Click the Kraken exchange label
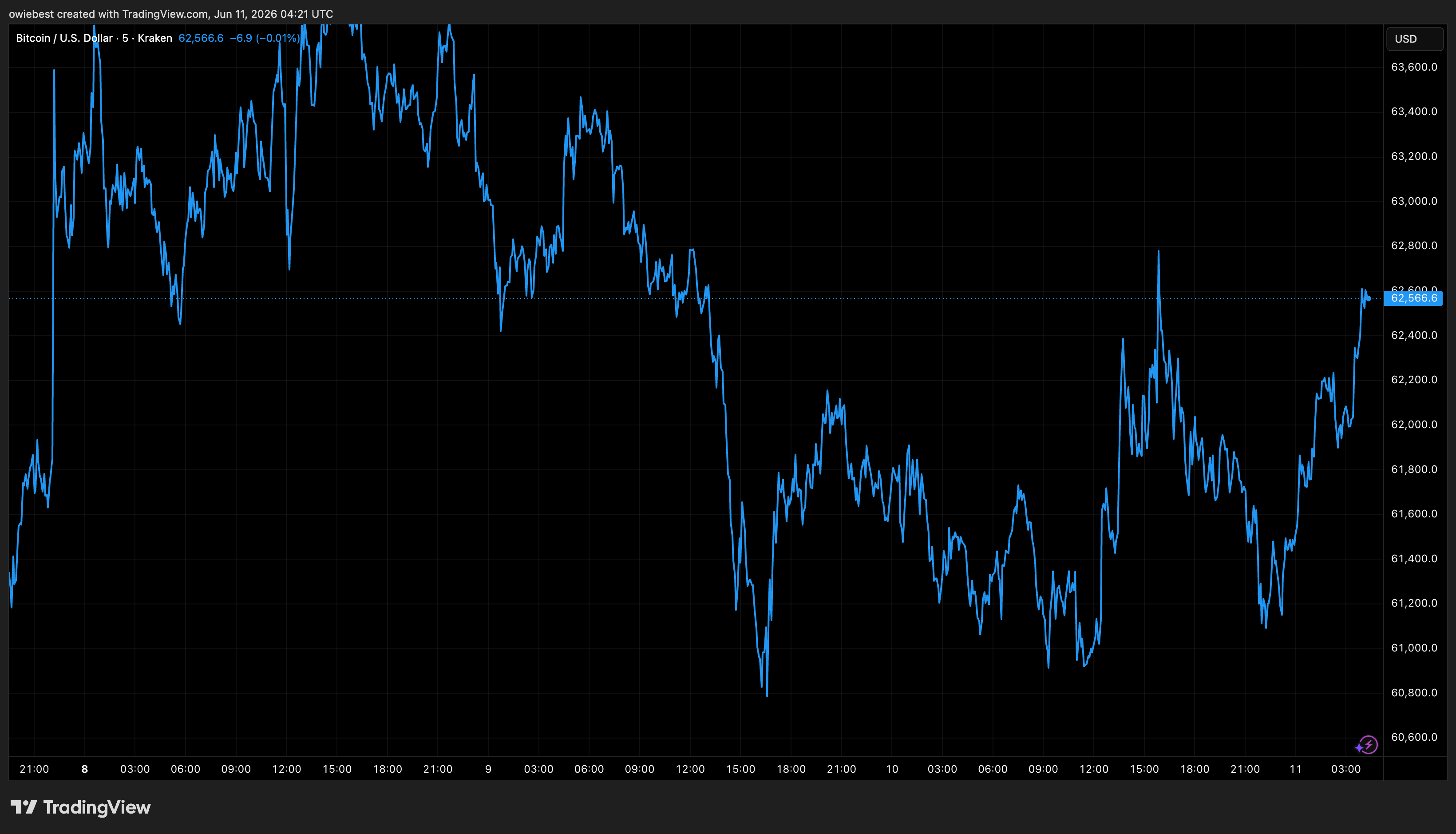 coord(154,38)
